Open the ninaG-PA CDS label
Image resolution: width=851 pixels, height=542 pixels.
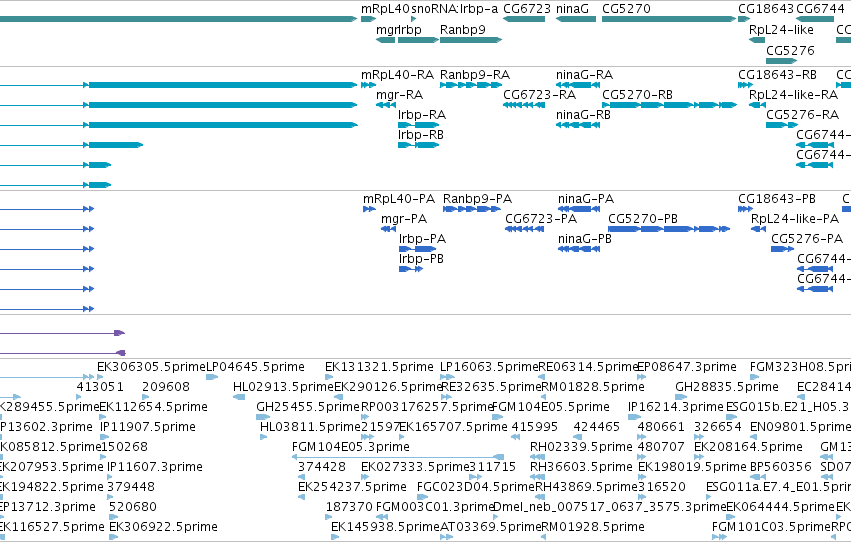[586, 199]
